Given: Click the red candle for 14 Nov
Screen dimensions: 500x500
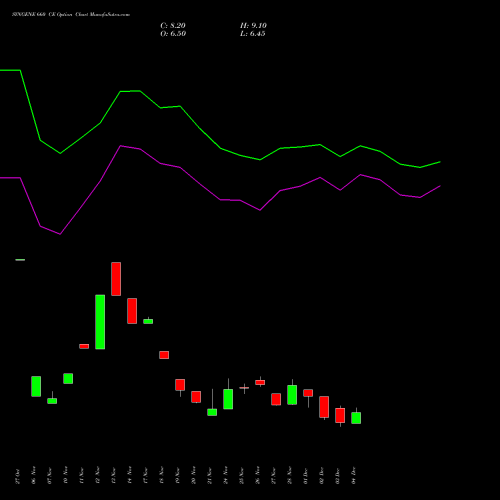Looking at the screenshot, I should click(x=132, y=311).
